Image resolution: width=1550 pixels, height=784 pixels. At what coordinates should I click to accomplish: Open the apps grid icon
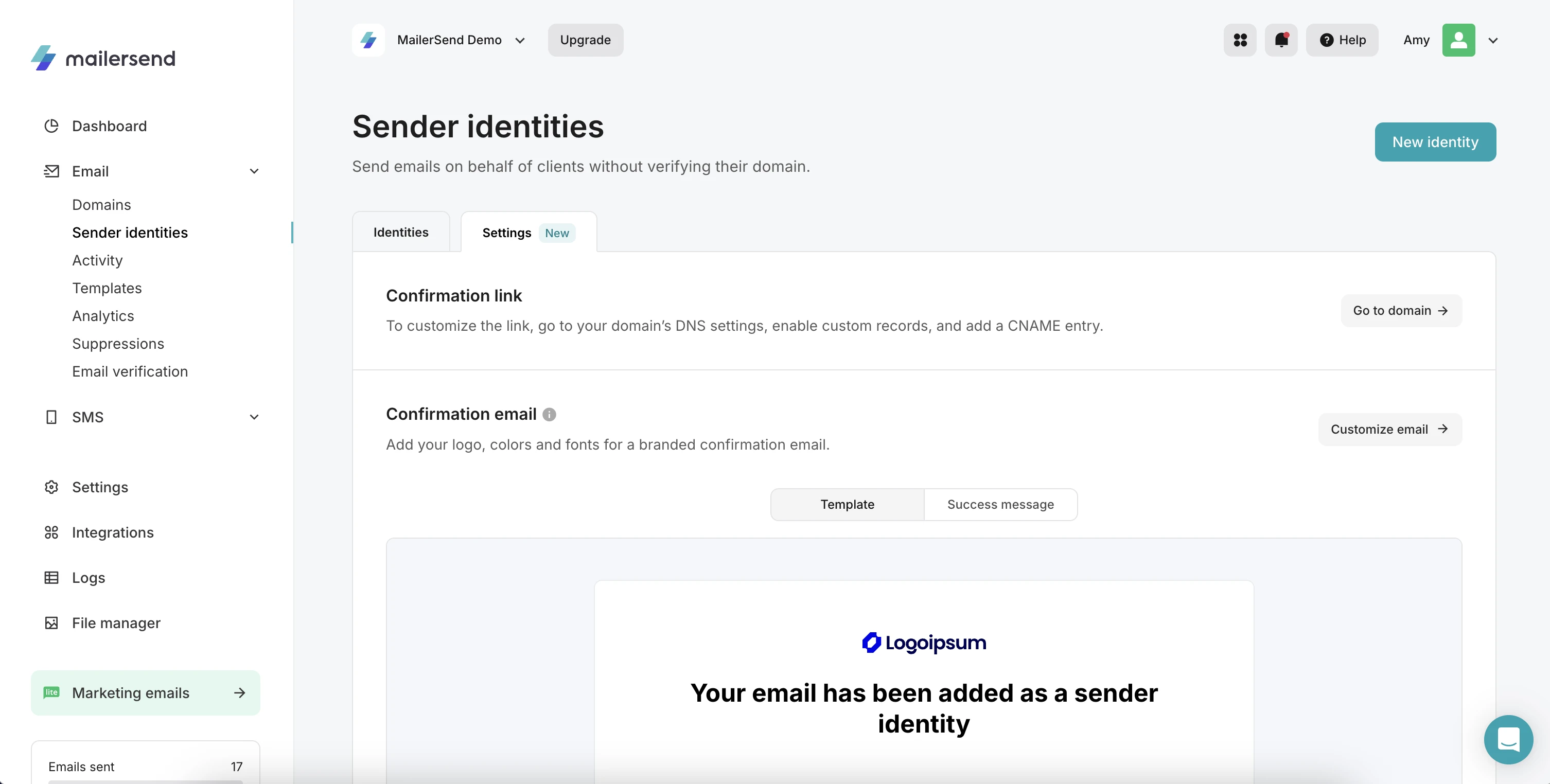1240,40
